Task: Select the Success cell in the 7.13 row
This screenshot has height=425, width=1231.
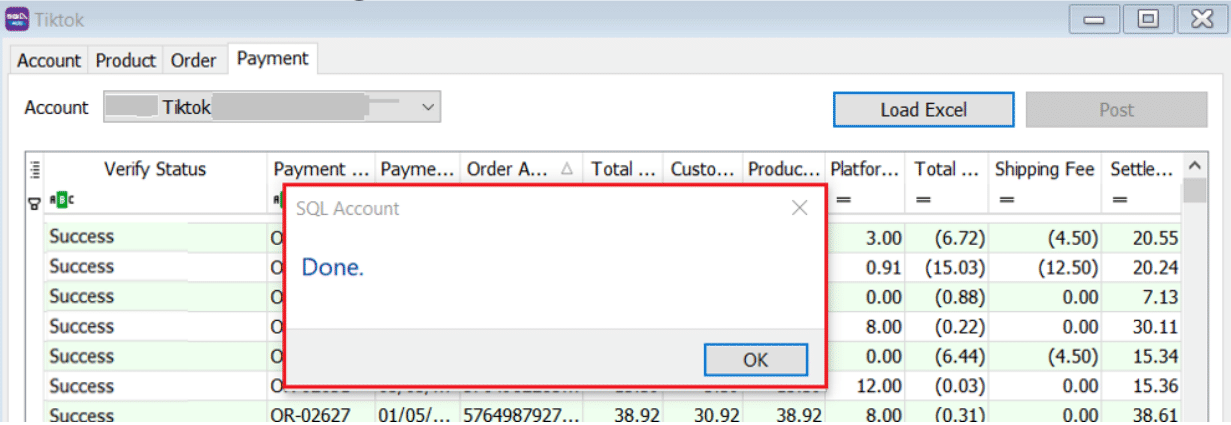Action: 155,297
